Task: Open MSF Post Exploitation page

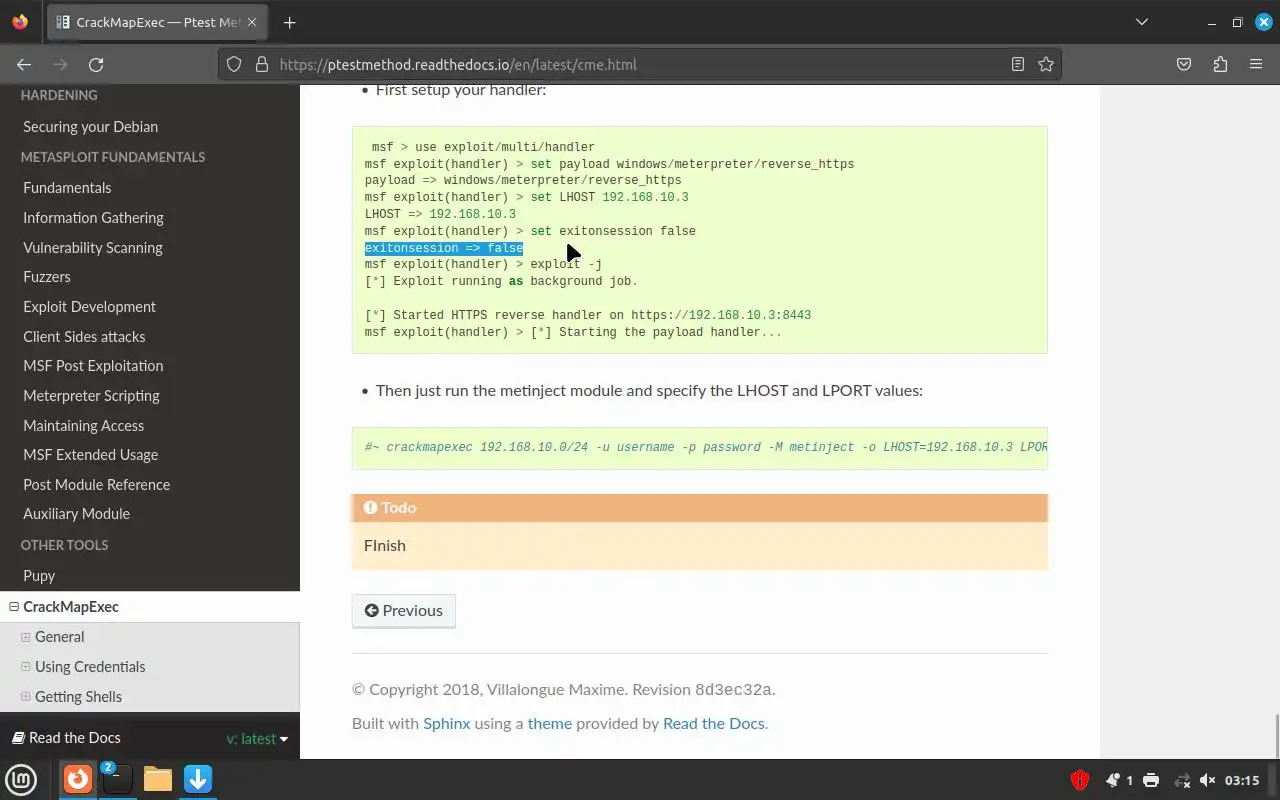Action: (93, 365)
